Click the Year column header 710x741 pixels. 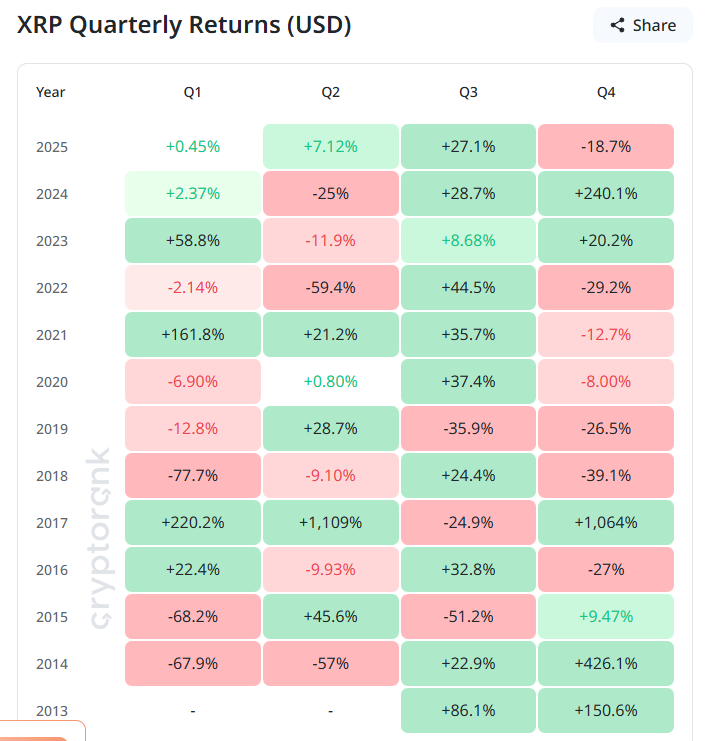pyautogui.click(x=50, y=92)
